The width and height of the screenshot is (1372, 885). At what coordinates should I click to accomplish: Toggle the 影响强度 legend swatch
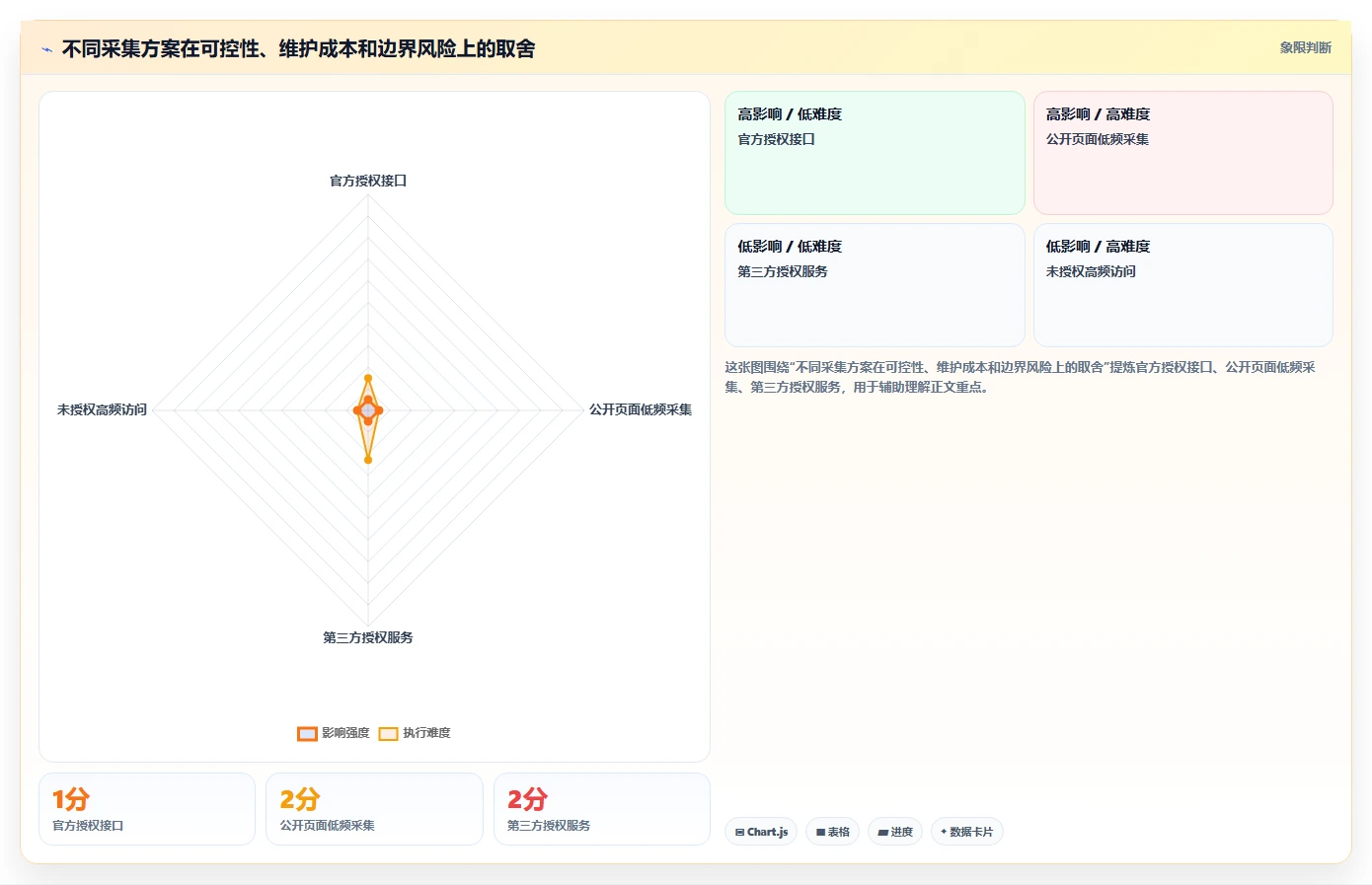[x=307, y=733]
